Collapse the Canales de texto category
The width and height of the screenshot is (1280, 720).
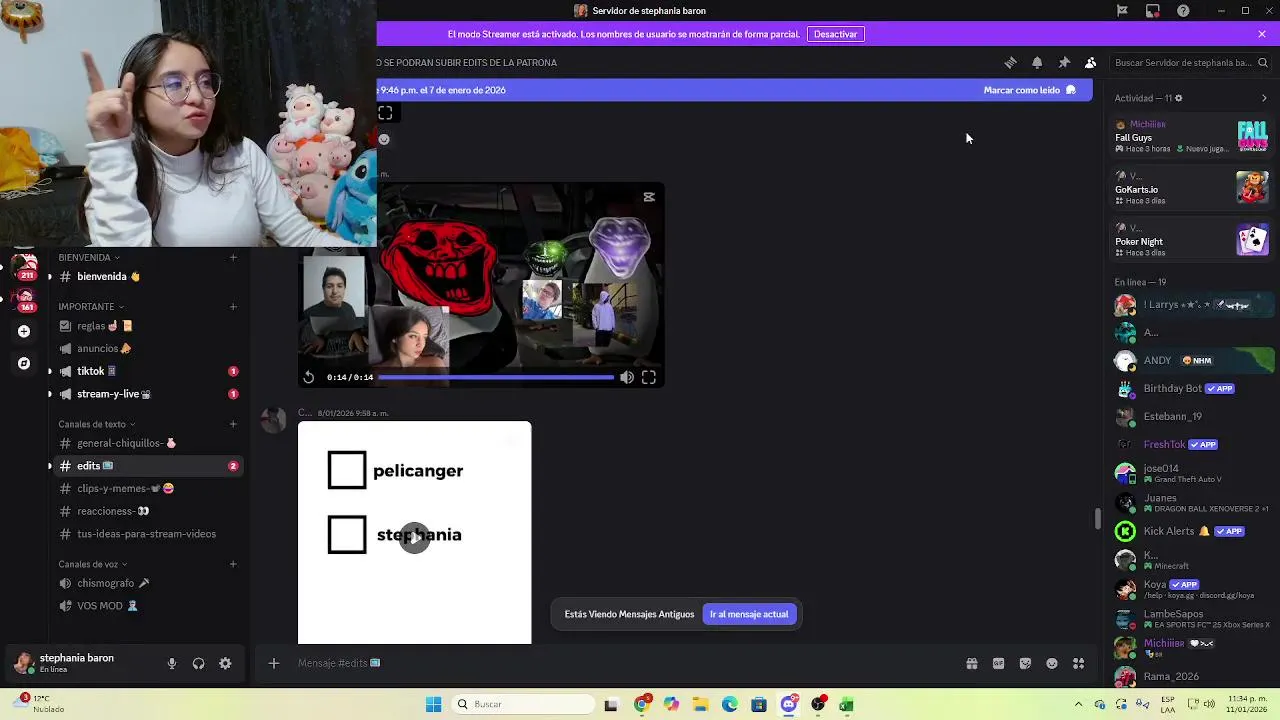click(97, 424)
